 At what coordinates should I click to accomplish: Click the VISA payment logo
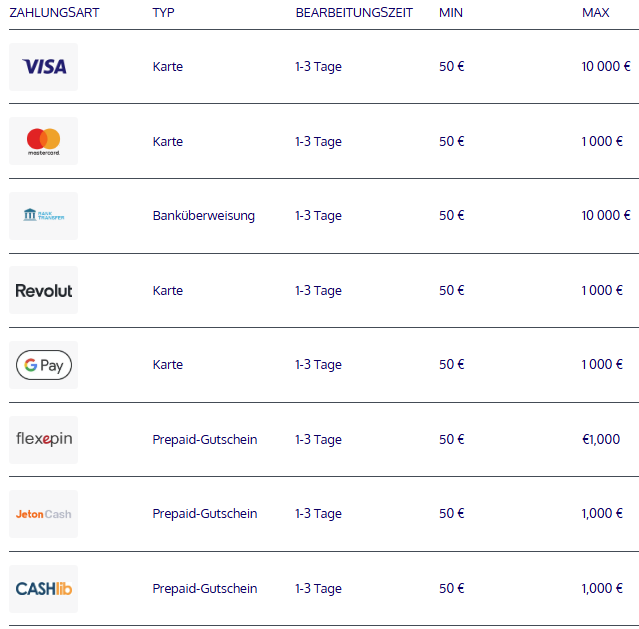(44, 67)
